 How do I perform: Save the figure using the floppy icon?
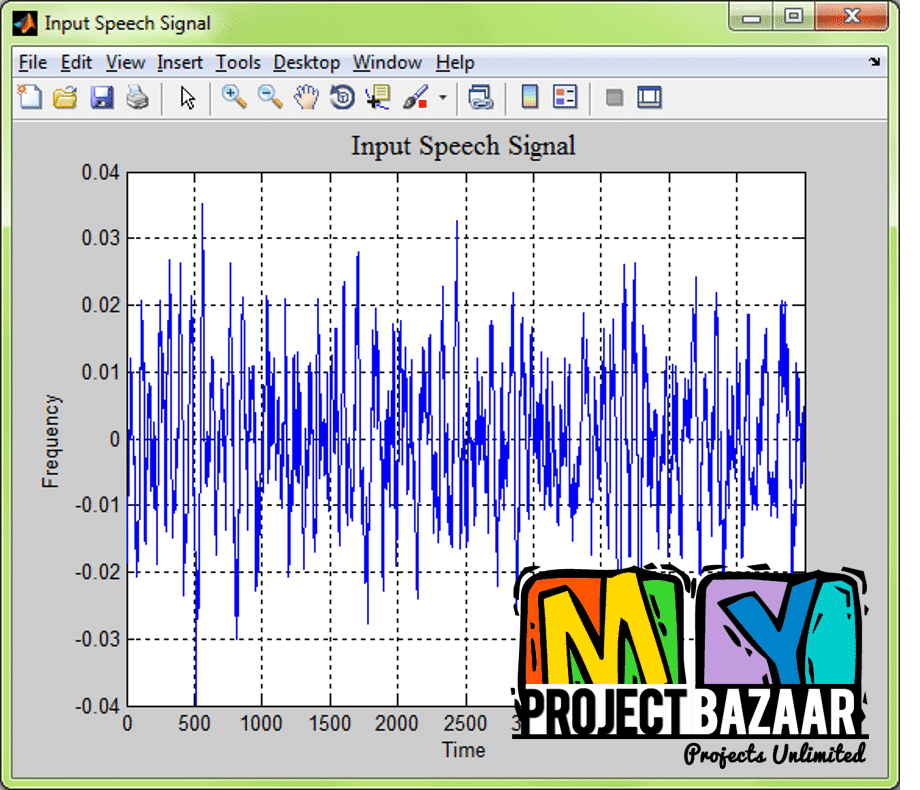click(x=101, y=97)
